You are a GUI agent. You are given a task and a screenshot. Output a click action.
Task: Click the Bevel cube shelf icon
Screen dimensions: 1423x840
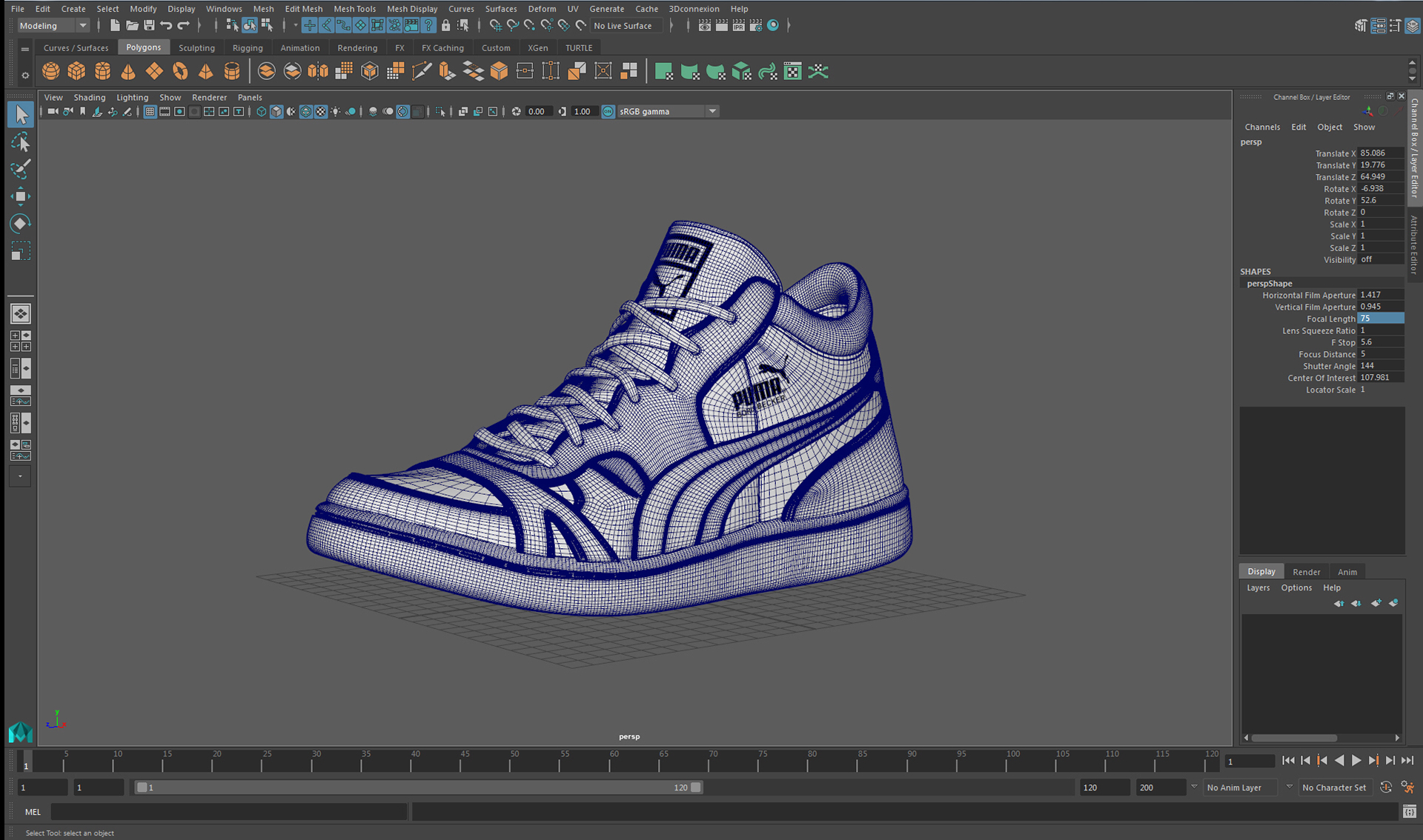click(x=499, y=71)
